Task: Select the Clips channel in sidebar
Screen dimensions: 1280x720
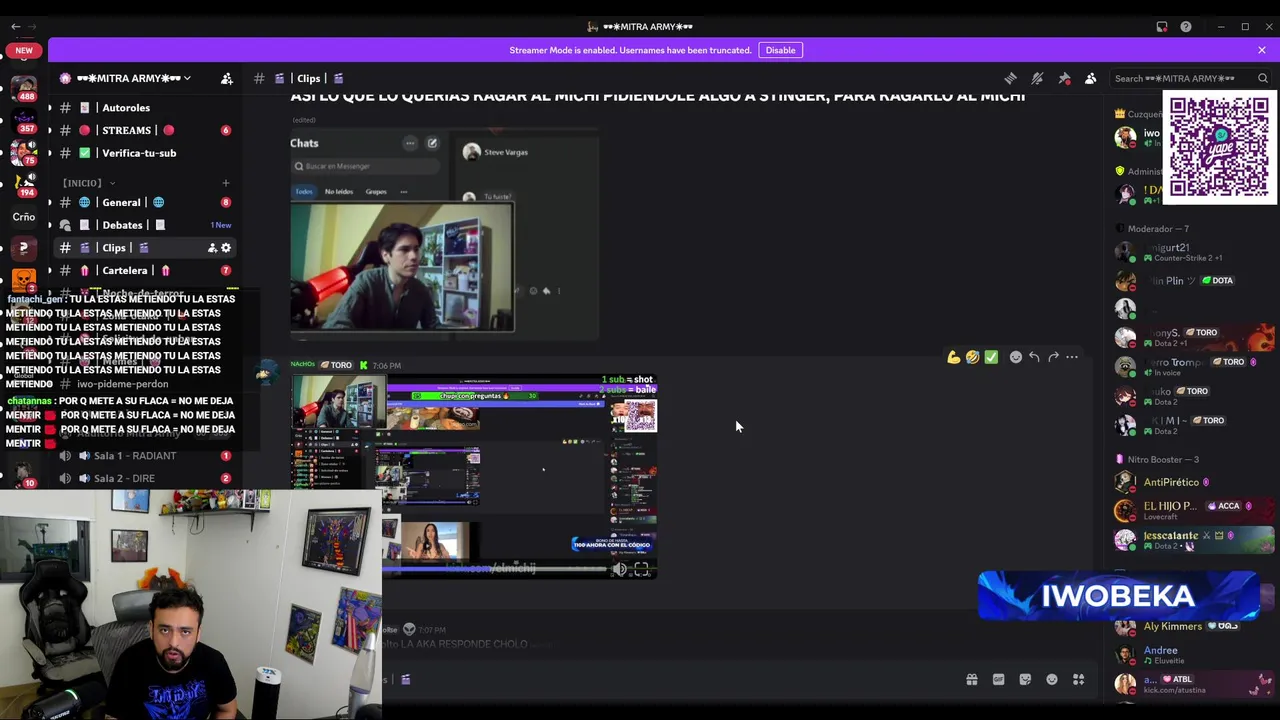Action: pyautogui.click(x=114, y=248)
